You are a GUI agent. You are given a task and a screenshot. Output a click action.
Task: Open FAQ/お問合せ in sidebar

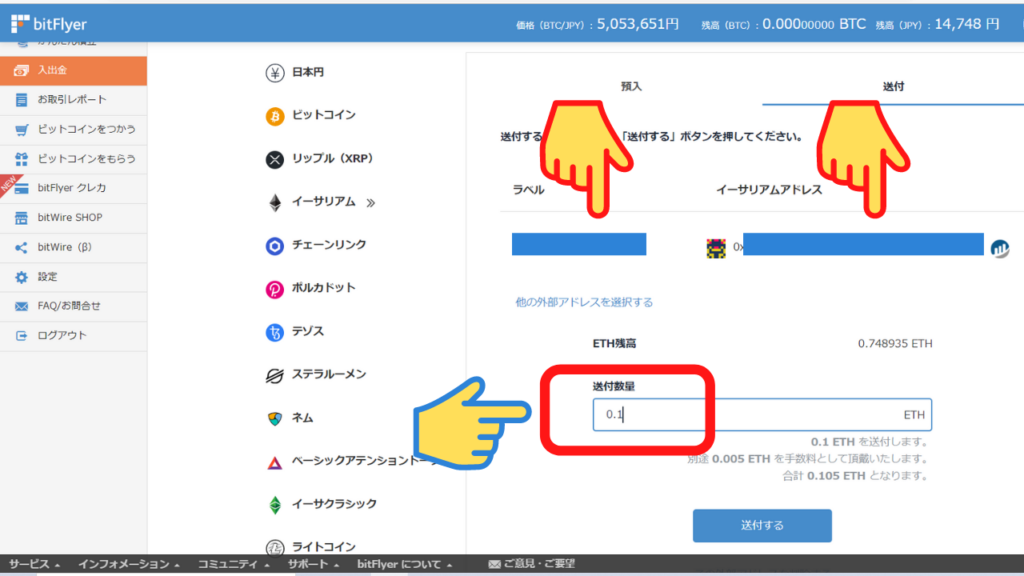coord(73,306)
